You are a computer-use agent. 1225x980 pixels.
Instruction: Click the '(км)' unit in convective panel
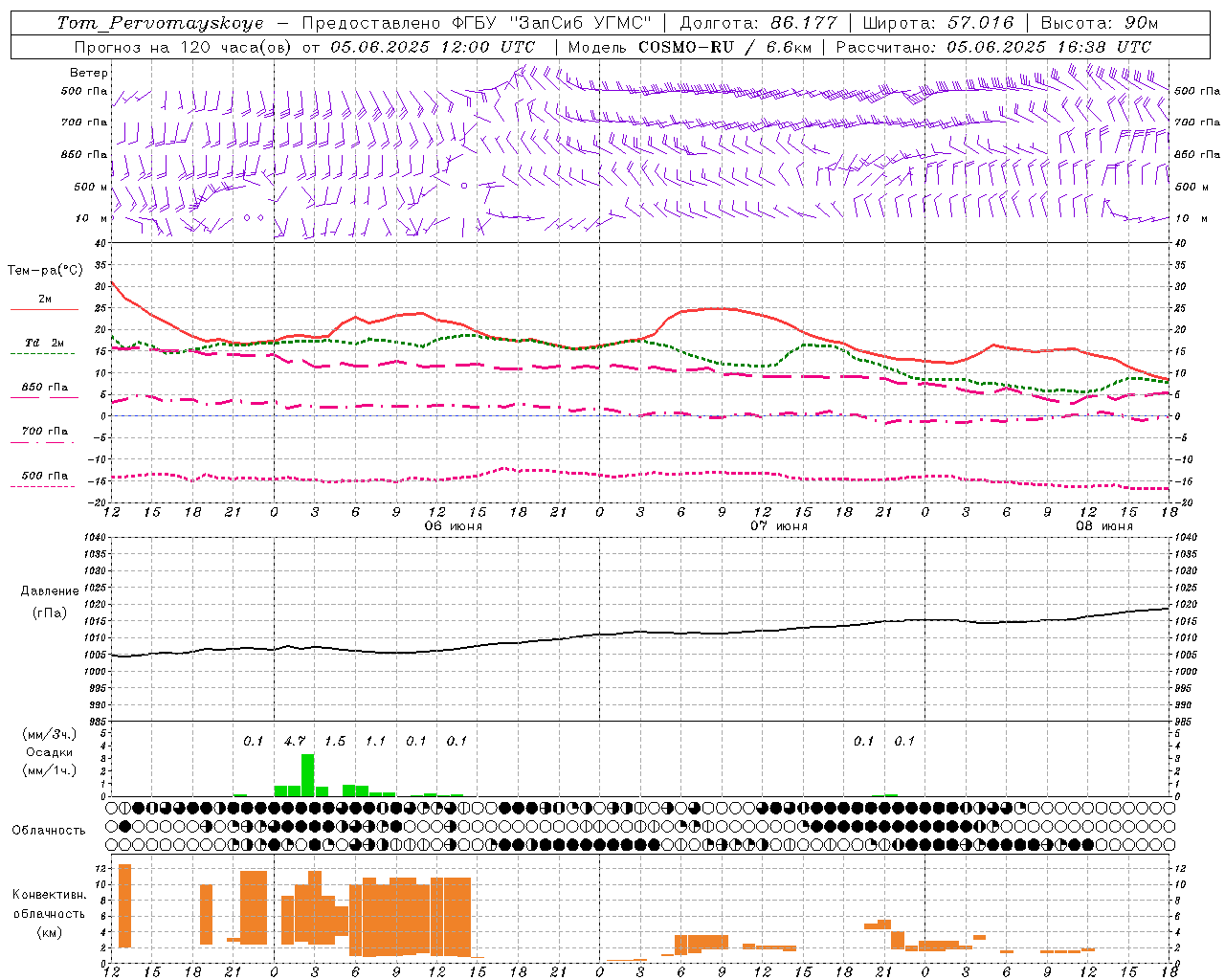[x=50, y=932]
